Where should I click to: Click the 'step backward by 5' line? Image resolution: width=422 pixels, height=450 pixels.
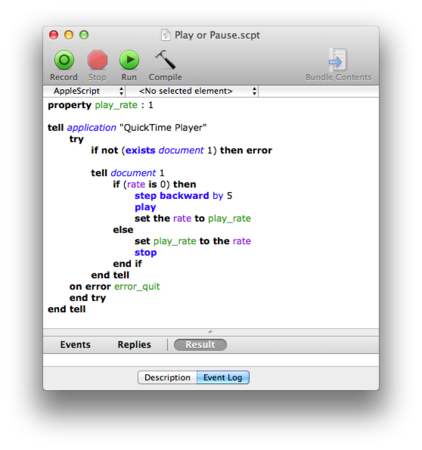pos(183,196)
